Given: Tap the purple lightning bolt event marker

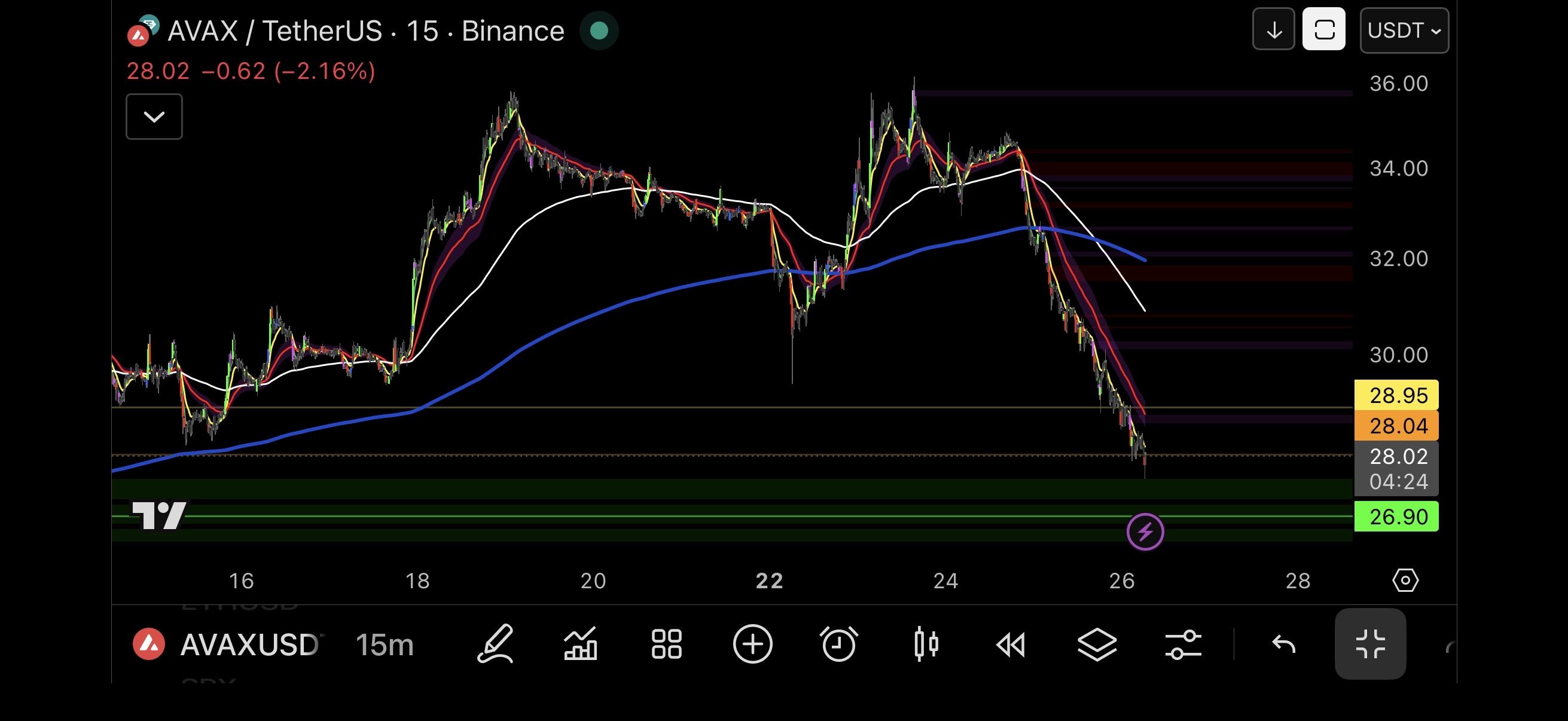Looking at the screenshot, I should tap(1145, 533).
